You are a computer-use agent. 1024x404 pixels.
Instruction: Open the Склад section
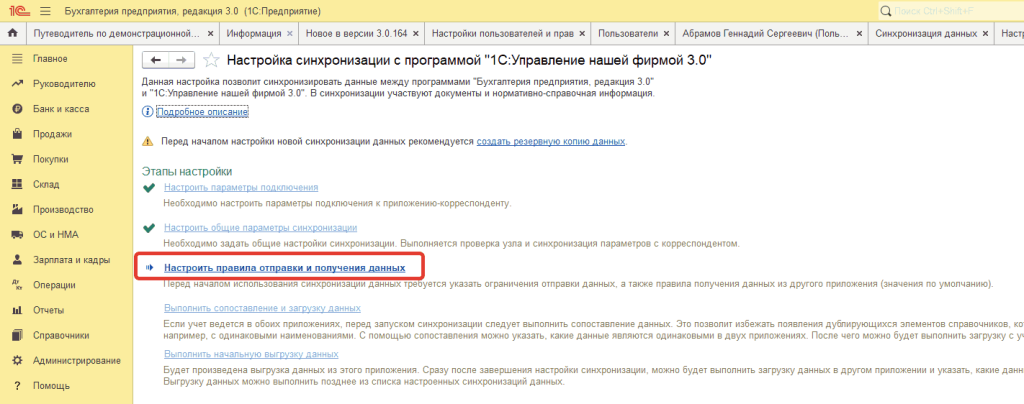pos(46,184)
